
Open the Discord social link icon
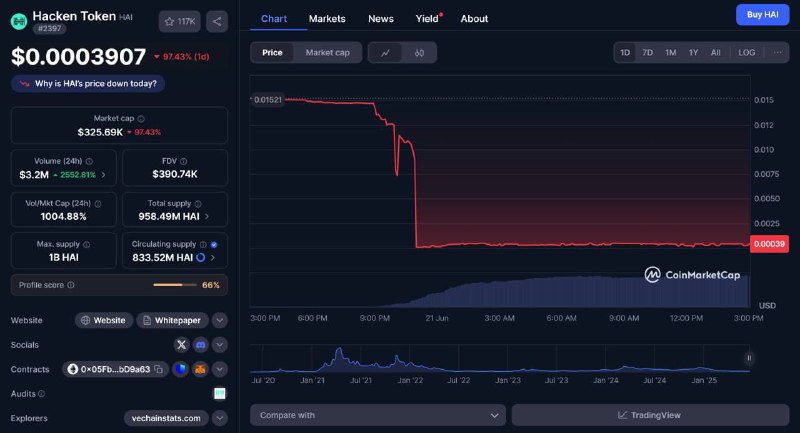pyautogui.click(x=201, y=345)
